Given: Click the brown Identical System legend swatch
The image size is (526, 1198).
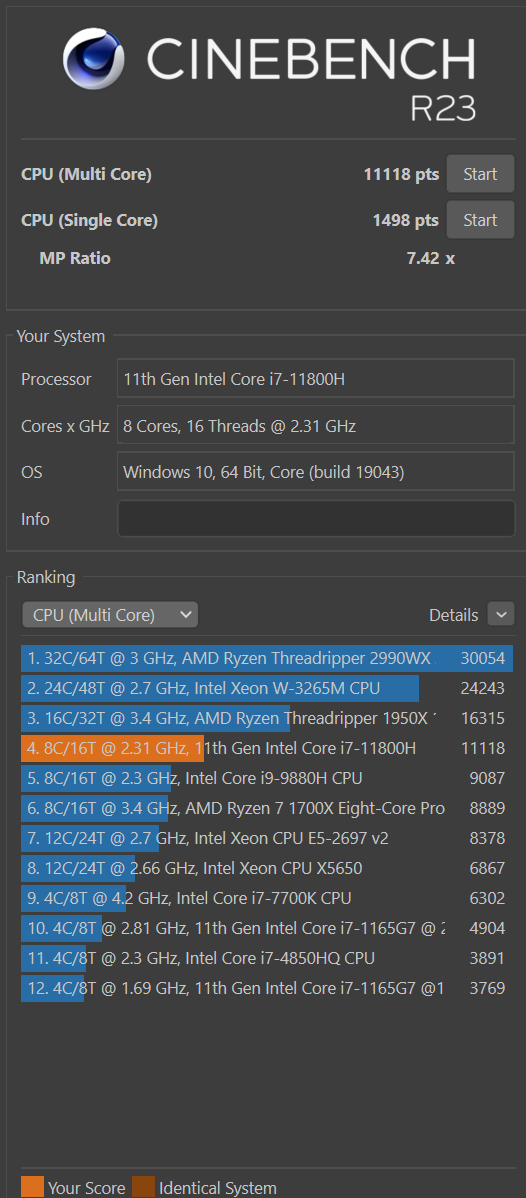Looking at the screenshot, I should pos(143,1187).
